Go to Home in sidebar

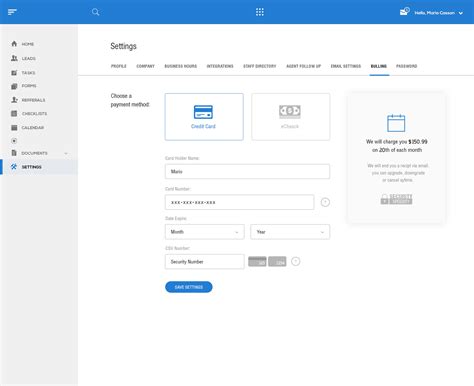(28, 44)
